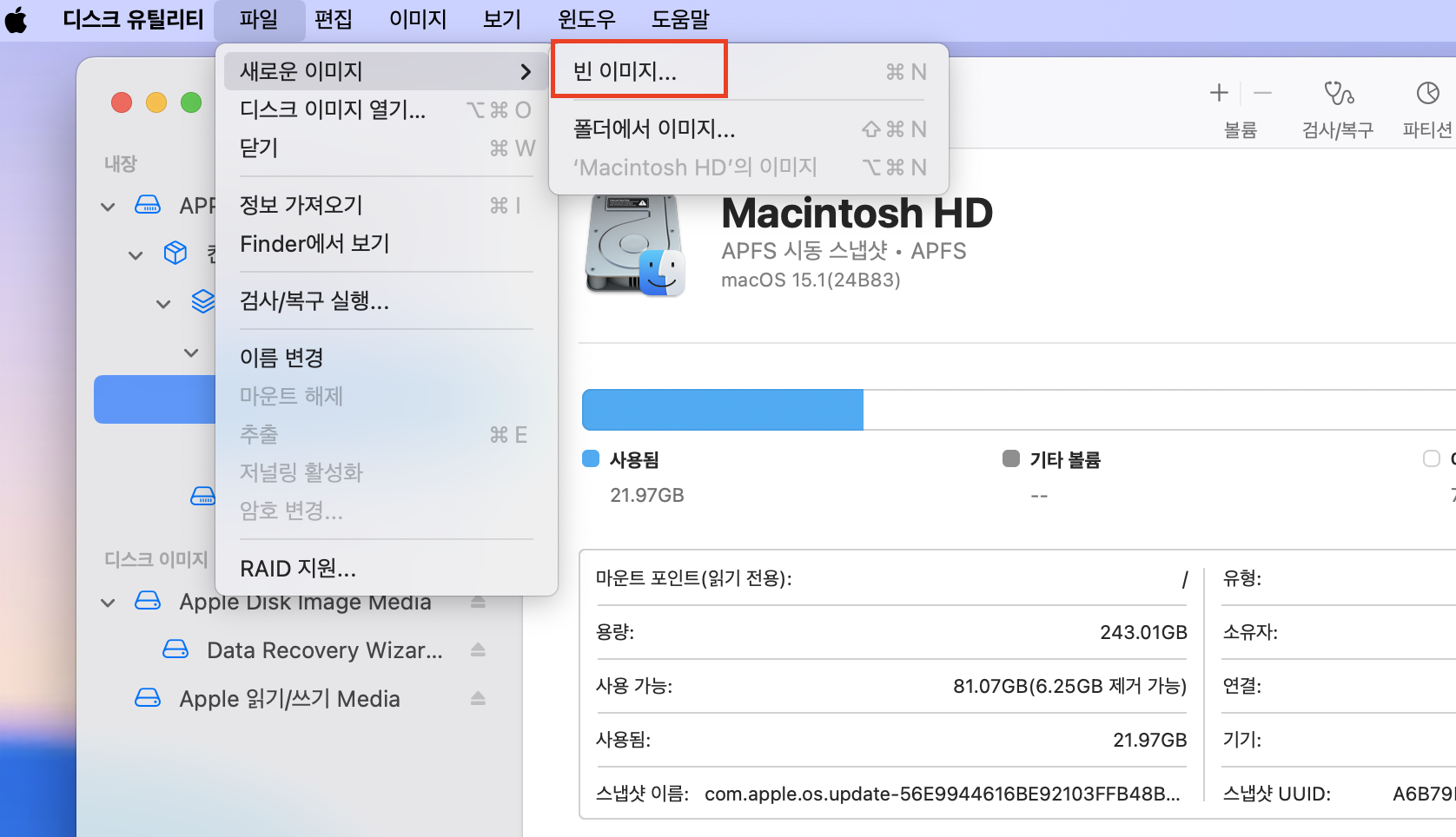
Task: Remove volume with the minus icon
Action: (x=1263, y=93)
